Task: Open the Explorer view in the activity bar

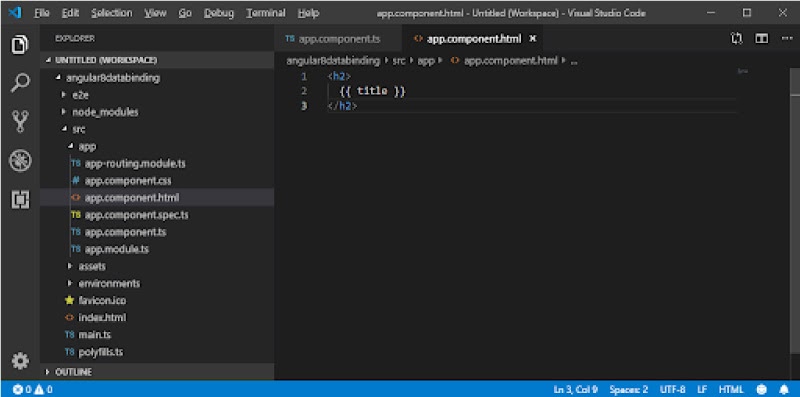Action: 20,45
